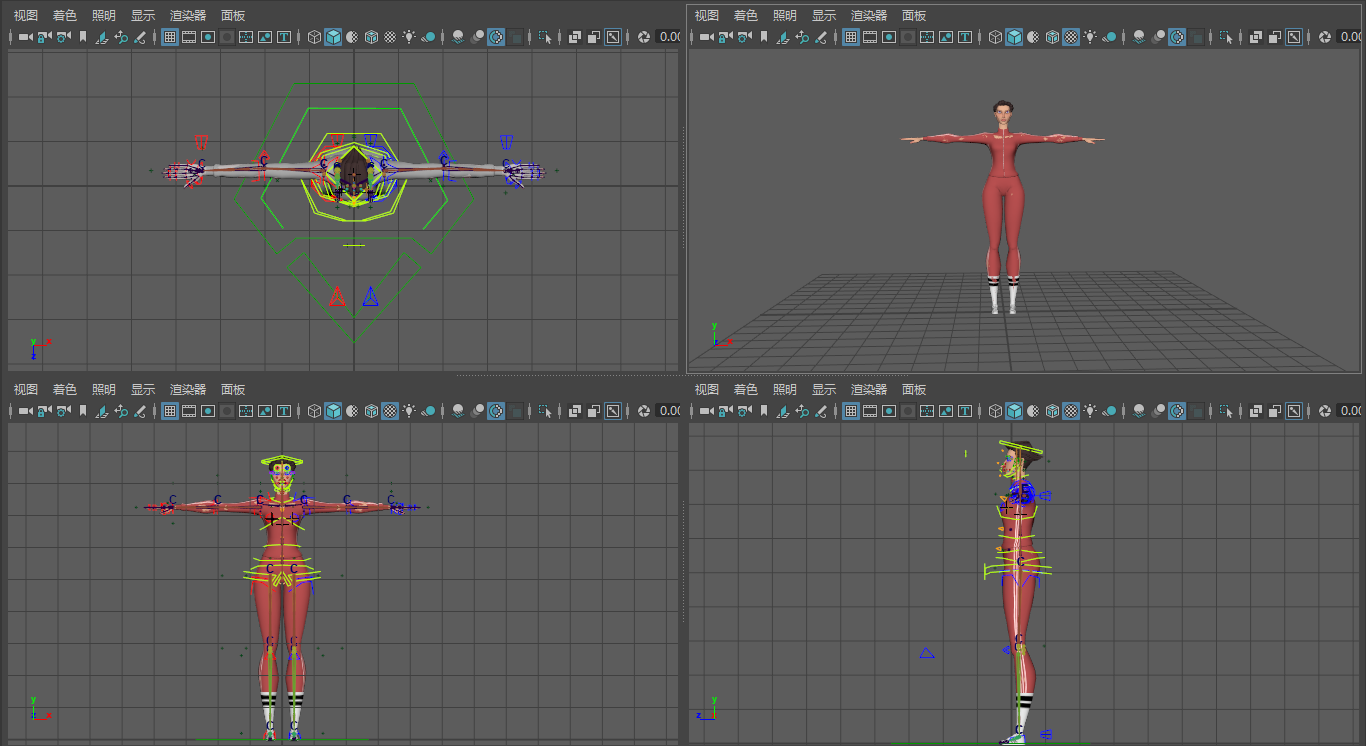1366x746 pixels.
Task: Expand 显示 dropdown in front view panel
Action: (x=143, y=390)
